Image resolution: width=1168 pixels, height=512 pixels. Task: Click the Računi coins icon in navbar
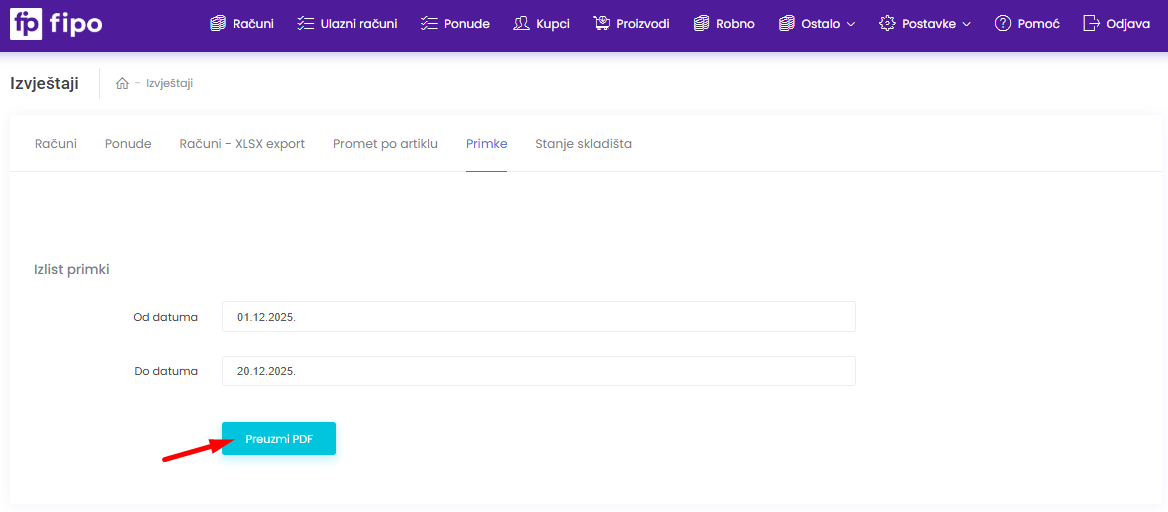[218, 24]
